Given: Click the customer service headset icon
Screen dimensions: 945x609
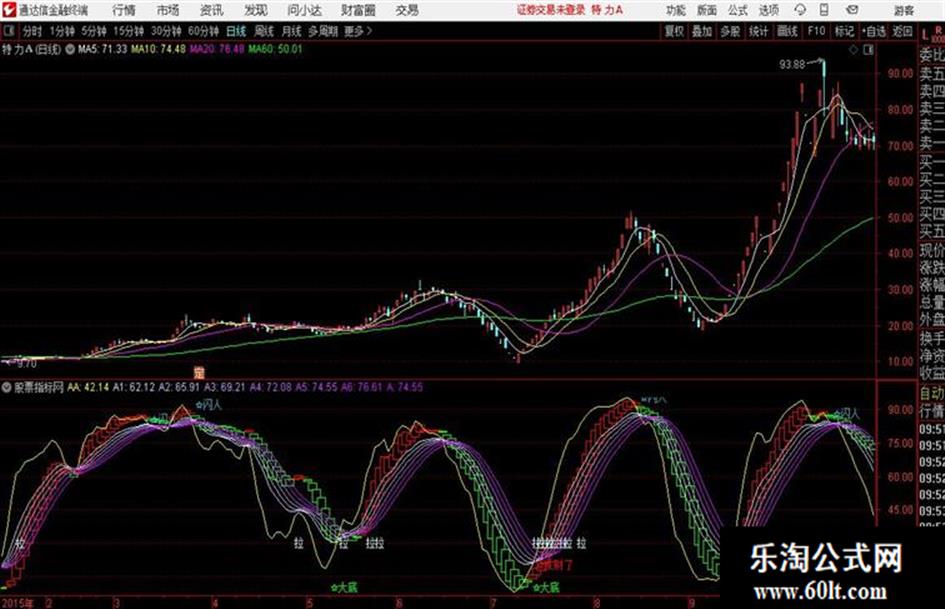Looking at the screenshot, I should [800, 10].
